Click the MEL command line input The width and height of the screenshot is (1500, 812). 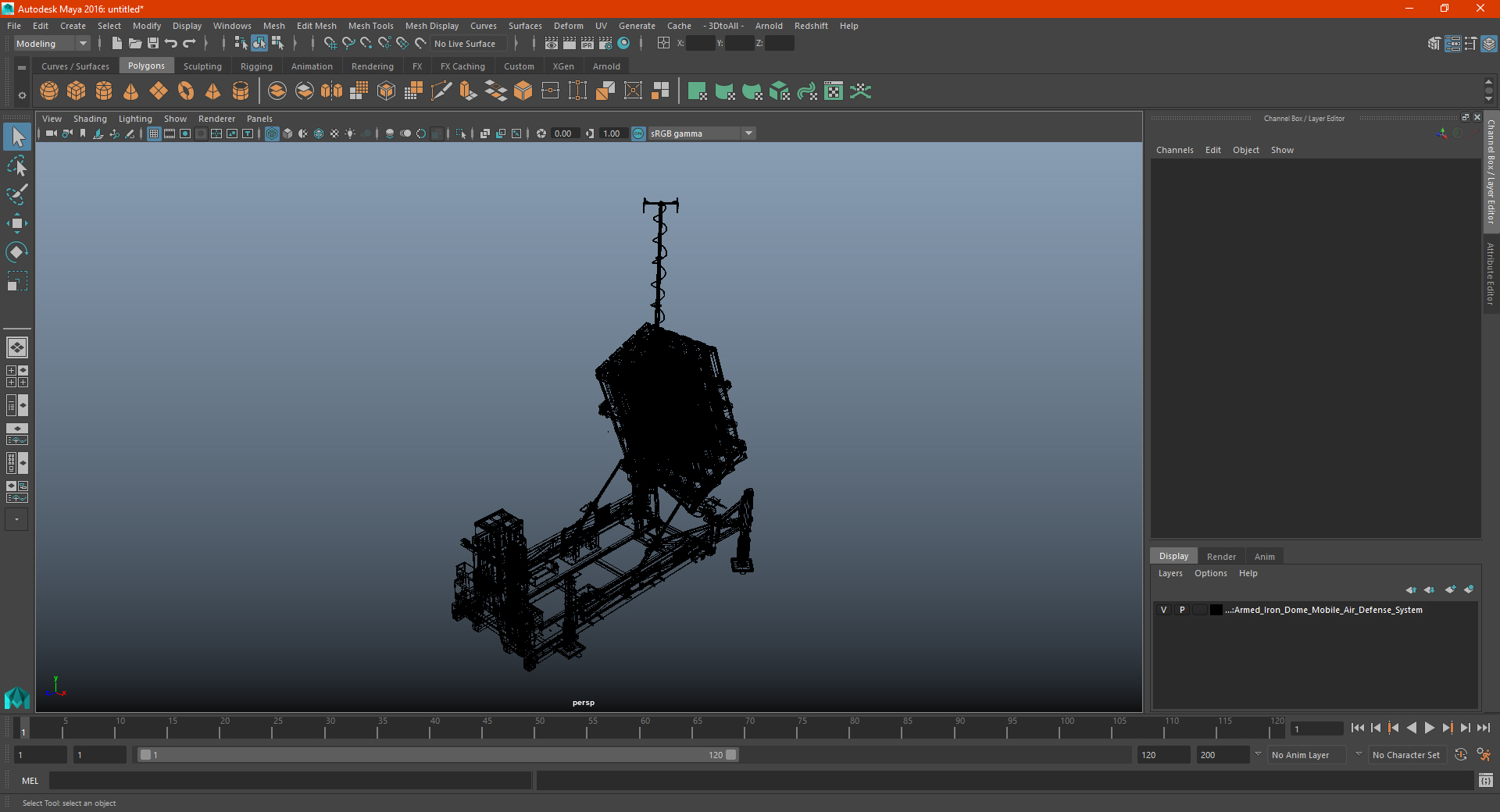[x=291, y=780]
